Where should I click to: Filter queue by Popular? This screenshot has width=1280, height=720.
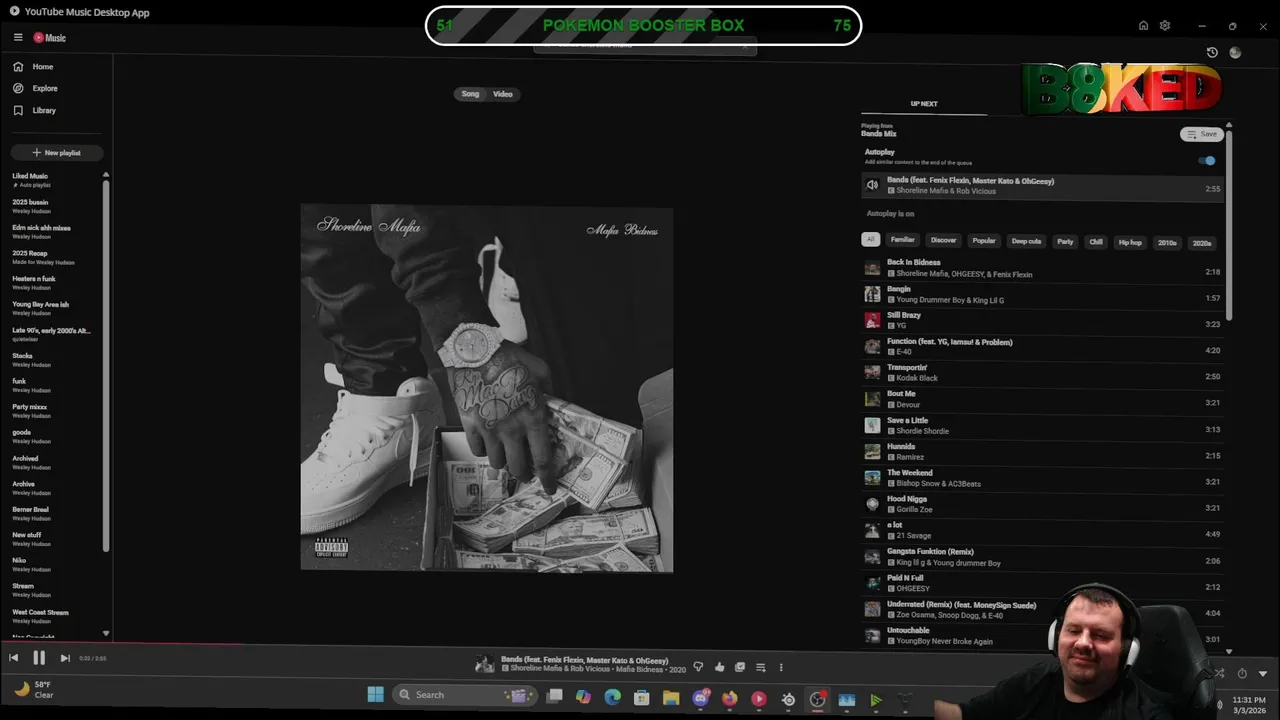pos(984,240)
